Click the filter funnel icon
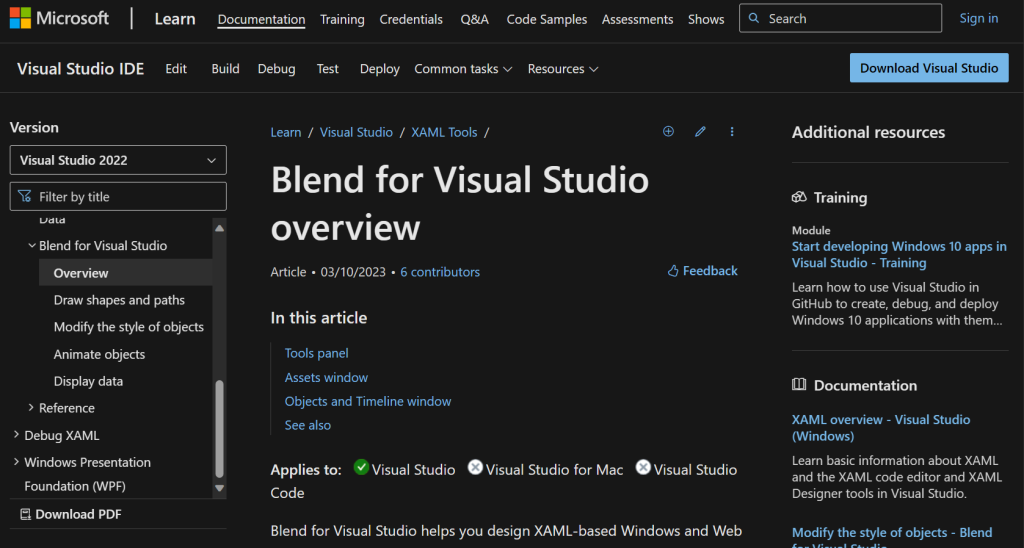Screen dimensions: 1024x548 25,197
